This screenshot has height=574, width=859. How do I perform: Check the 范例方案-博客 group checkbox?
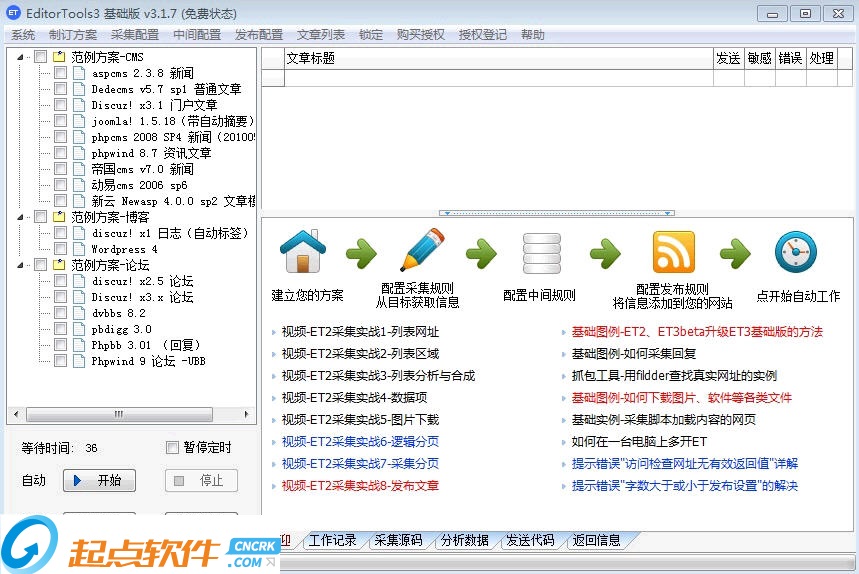[41, 216]
